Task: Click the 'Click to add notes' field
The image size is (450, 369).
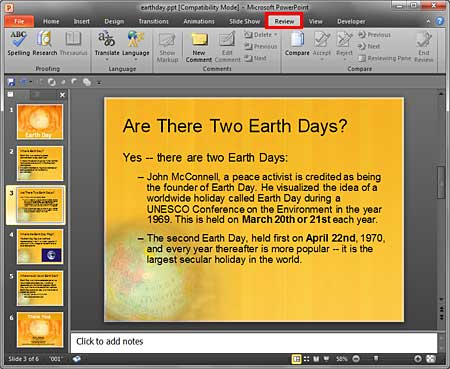Action: coord(254,342)
